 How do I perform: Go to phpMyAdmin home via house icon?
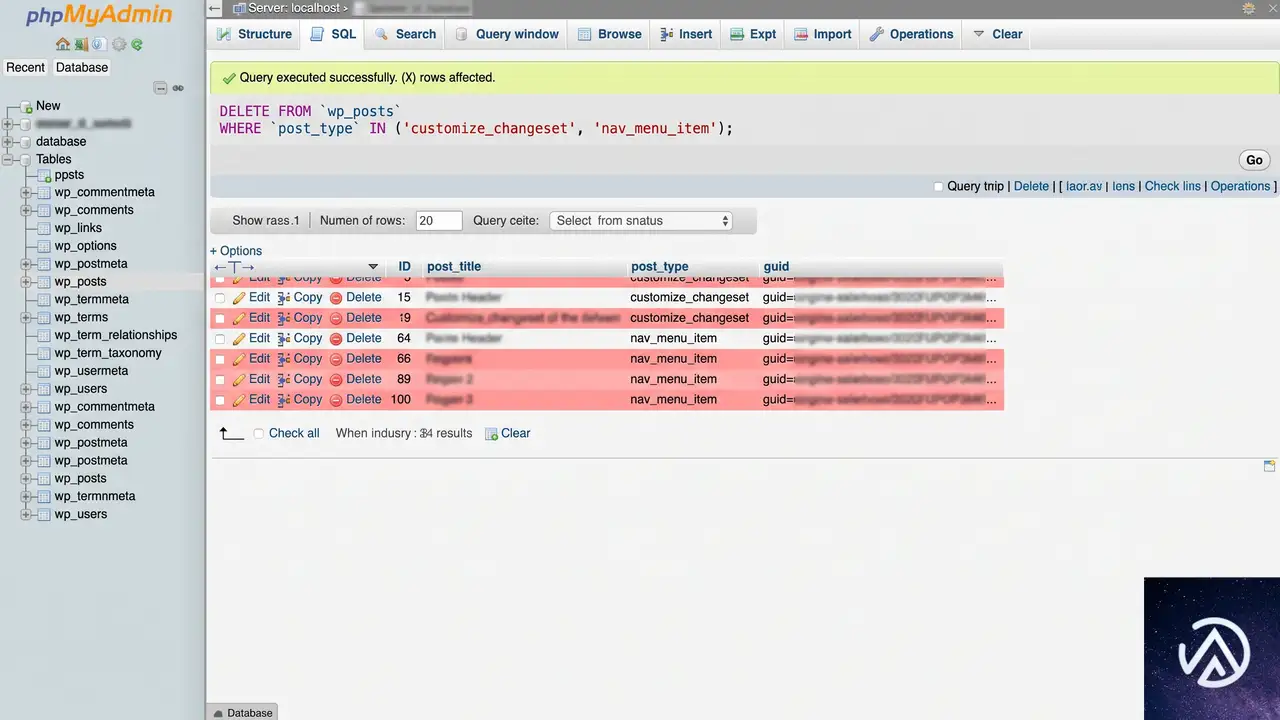coord(63,45)
